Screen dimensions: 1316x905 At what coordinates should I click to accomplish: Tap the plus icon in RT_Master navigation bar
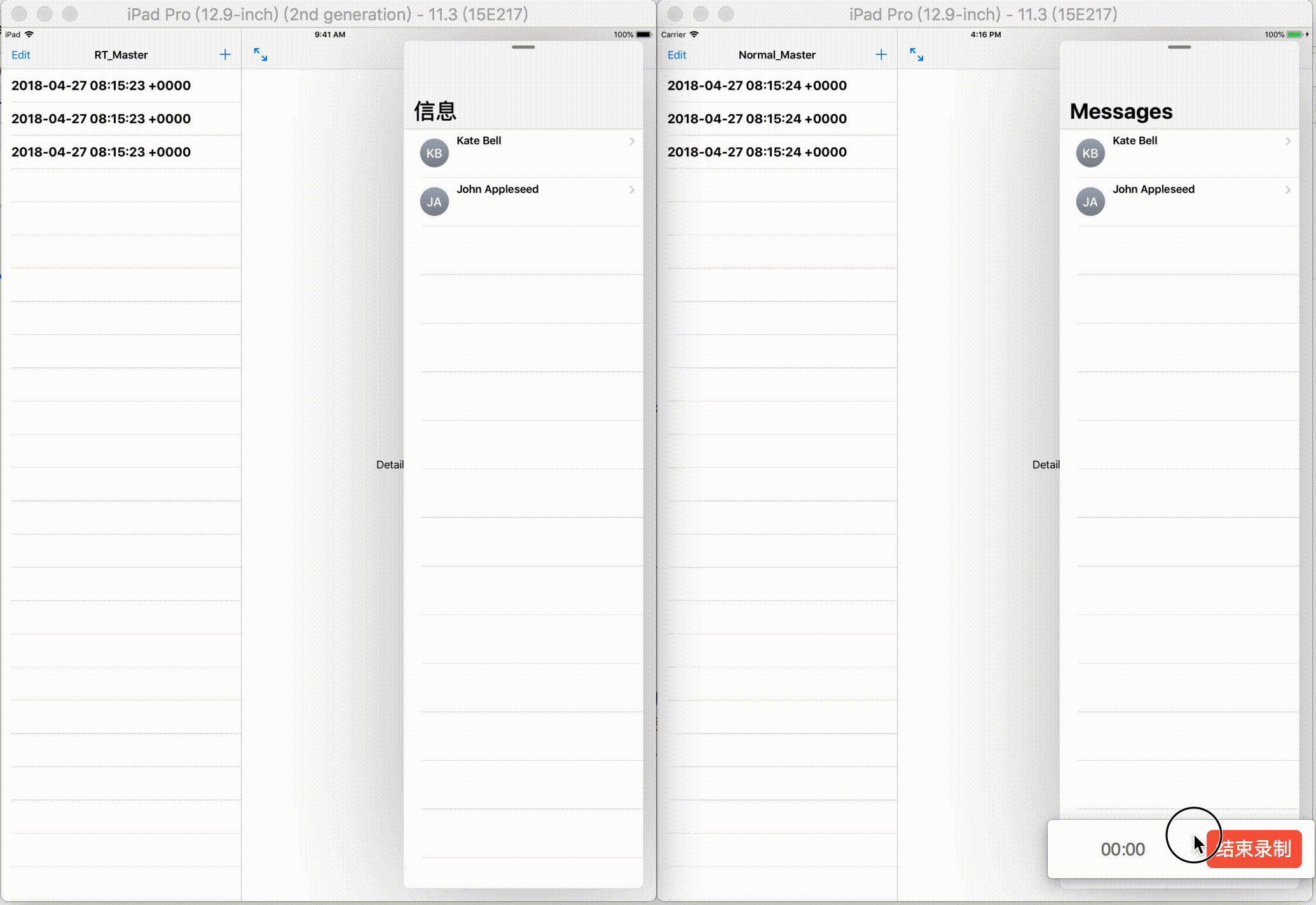pyautogui.click(x=225, y=55)
